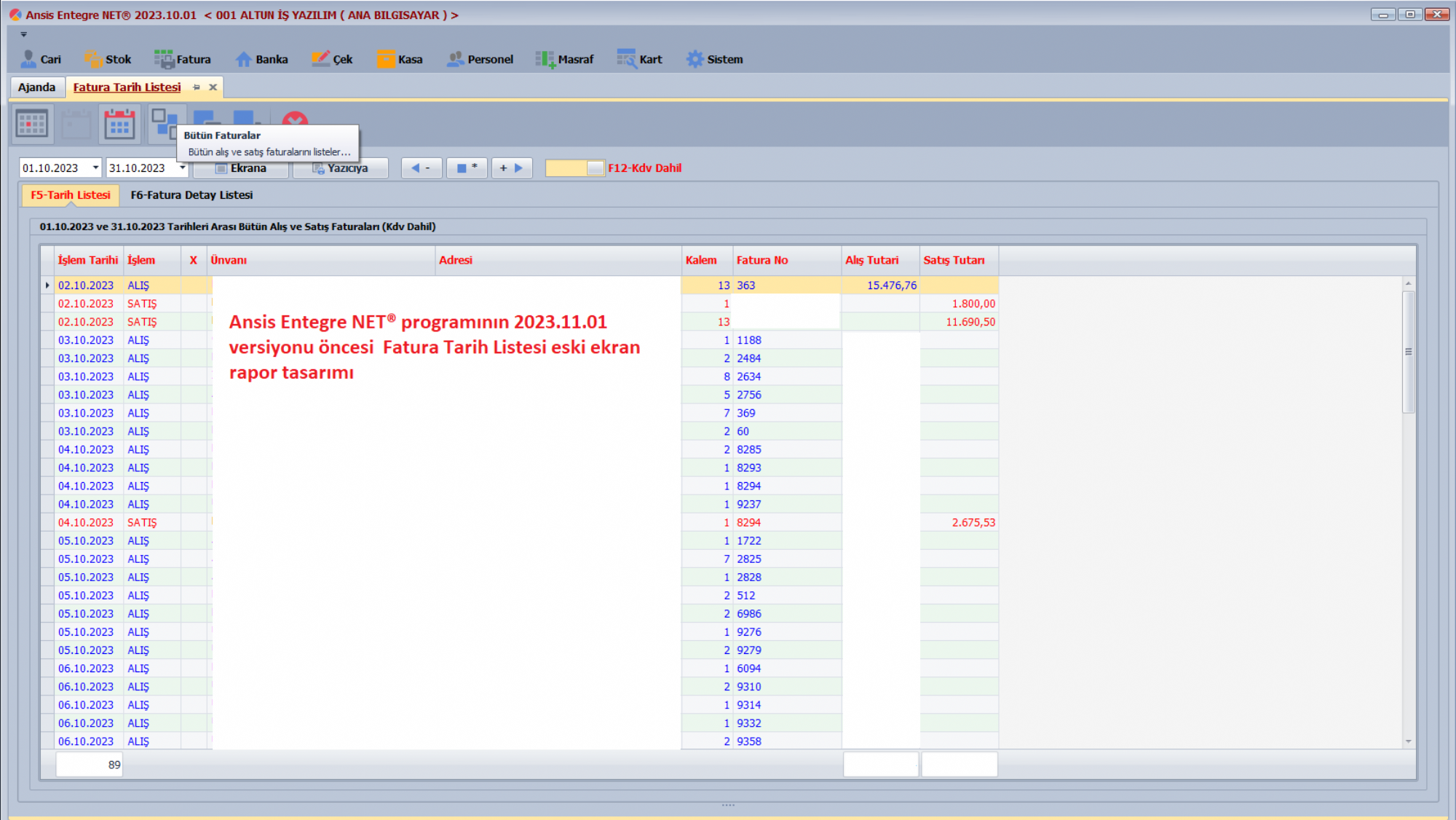The height and width of the screenshot is (820, 1456).
Task: Select the F5-Tarih Listesi tab
Action: click(x=71, y=195)
